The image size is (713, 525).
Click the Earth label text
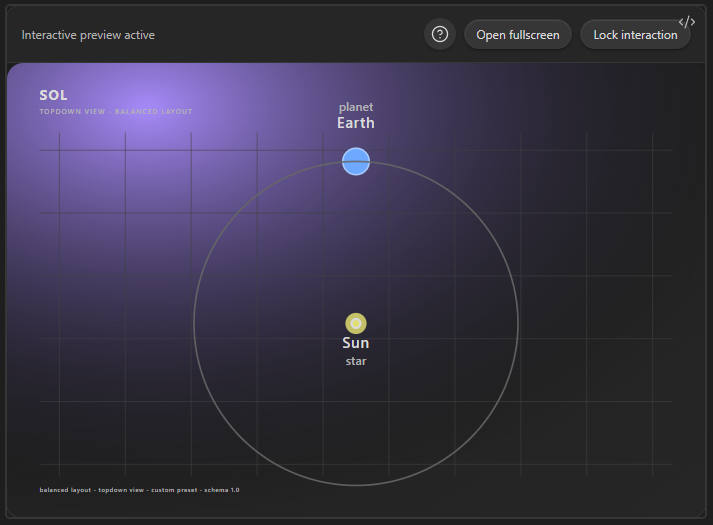pyautogui.click(x=356, y=123)
